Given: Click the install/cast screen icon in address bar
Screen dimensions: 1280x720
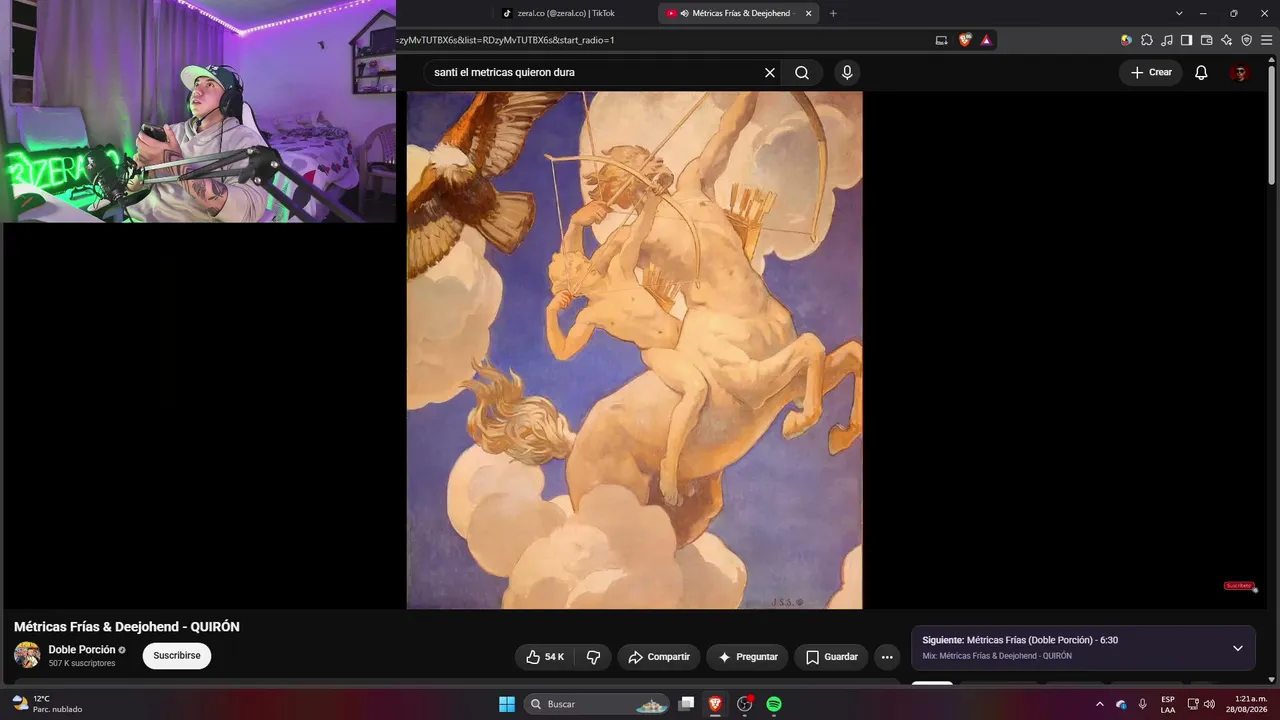Looking at the screenshot, I should [941, 40].
